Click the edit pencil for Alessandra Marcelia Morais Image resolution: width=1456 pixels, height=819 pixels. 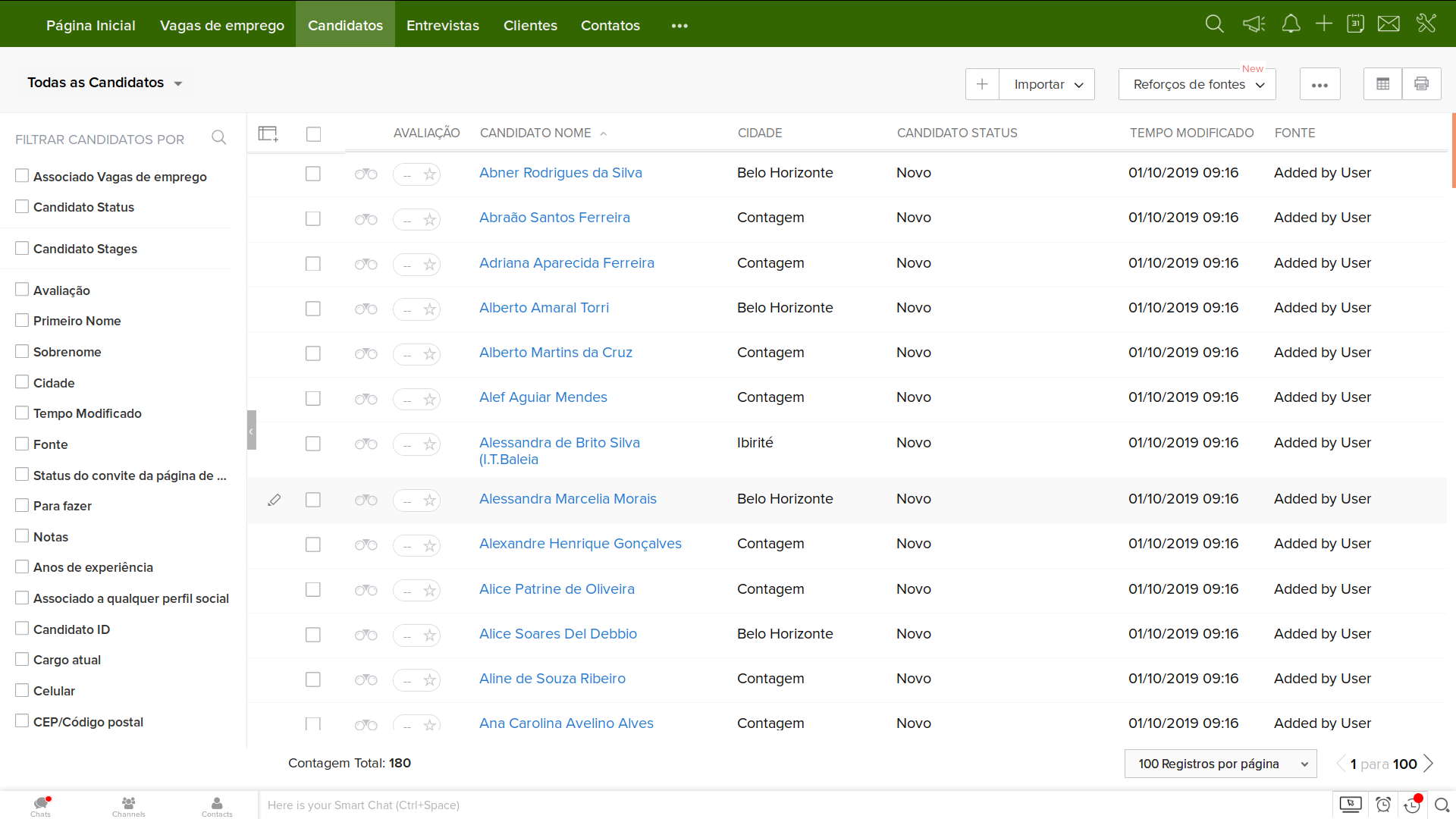[275, 500]
